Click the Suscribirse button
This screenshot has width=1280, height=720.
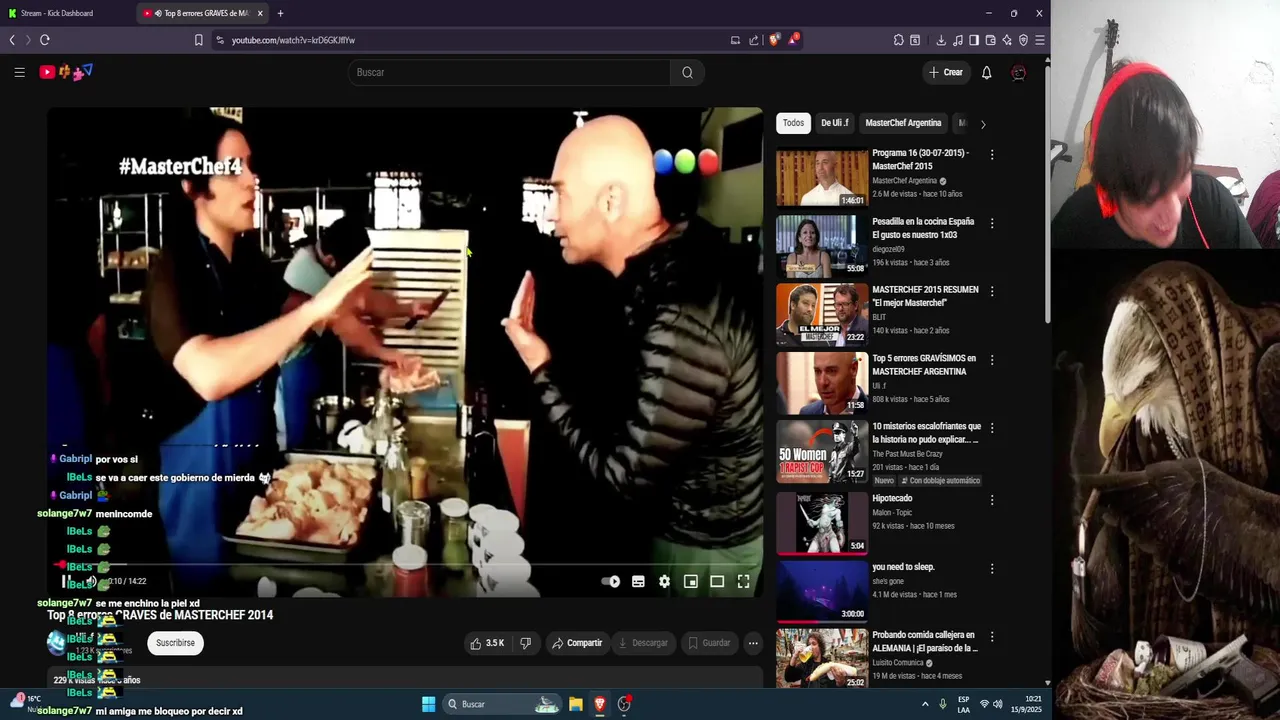(x=175, y=643)
